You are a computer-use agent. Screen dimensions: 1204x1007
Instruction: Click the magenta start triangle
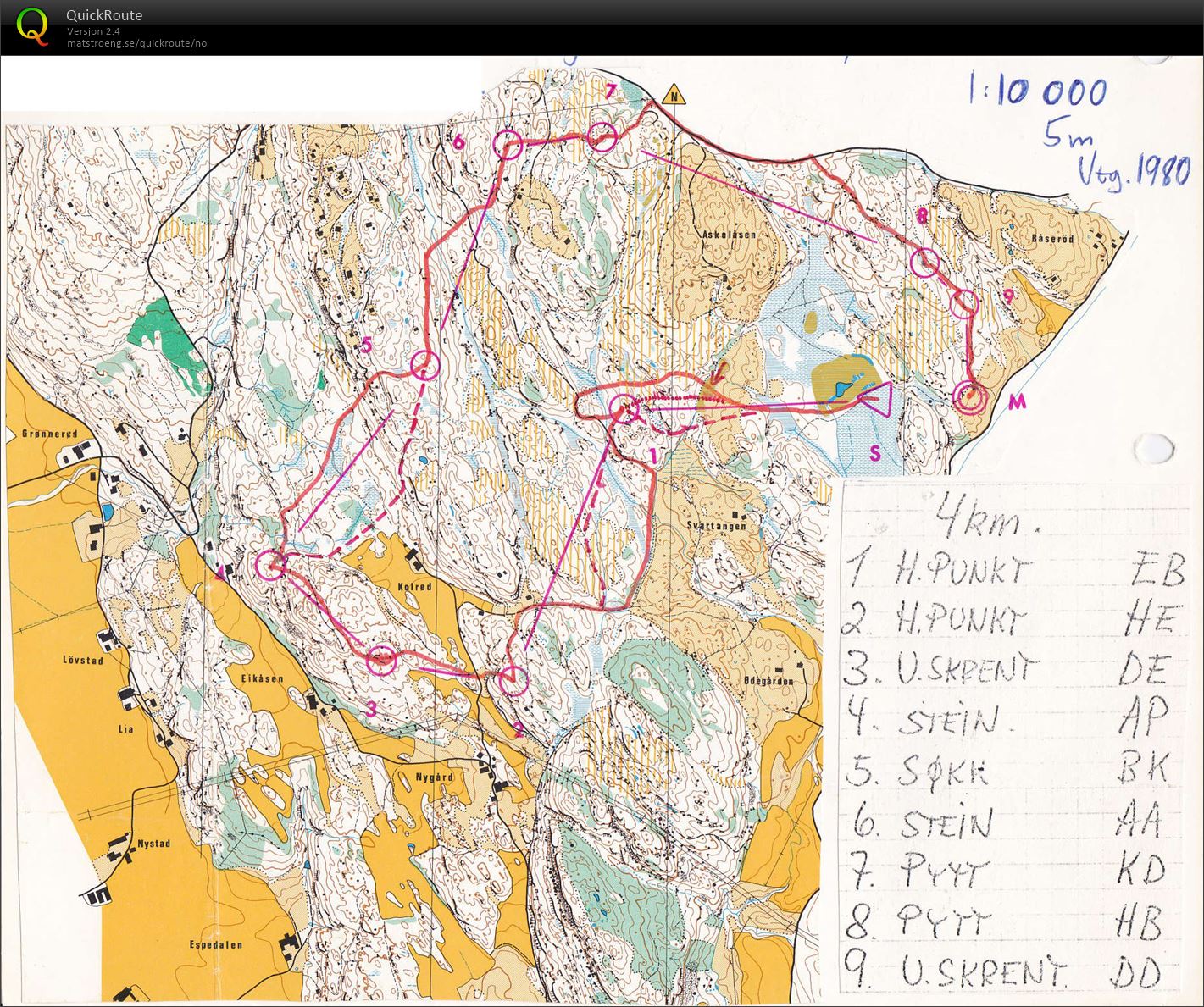877,399
